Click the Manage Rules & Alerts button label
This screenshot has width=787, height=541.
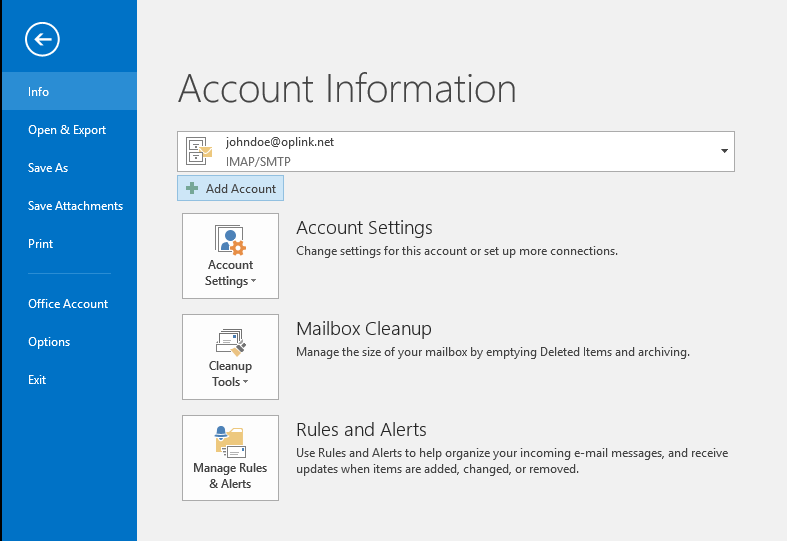230,476
